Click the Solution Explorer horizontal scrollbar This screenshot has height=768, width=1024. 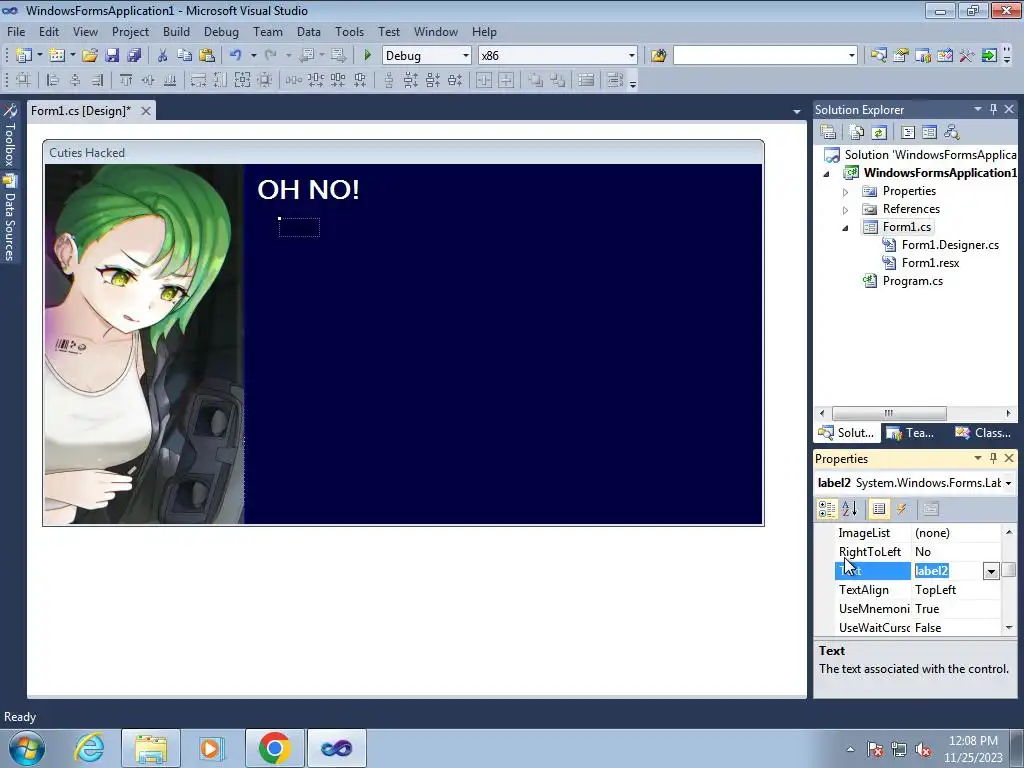point(888,413)
